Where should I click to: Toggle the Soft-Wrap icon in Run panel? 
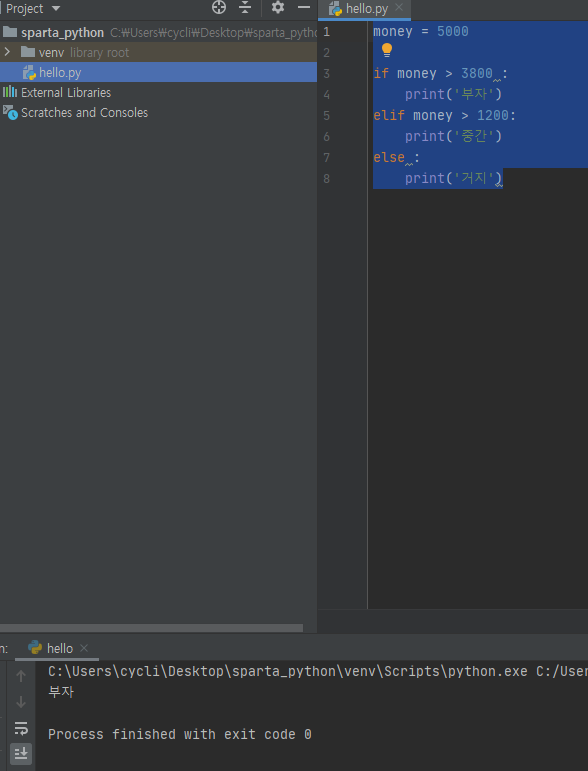click(21, 728)
